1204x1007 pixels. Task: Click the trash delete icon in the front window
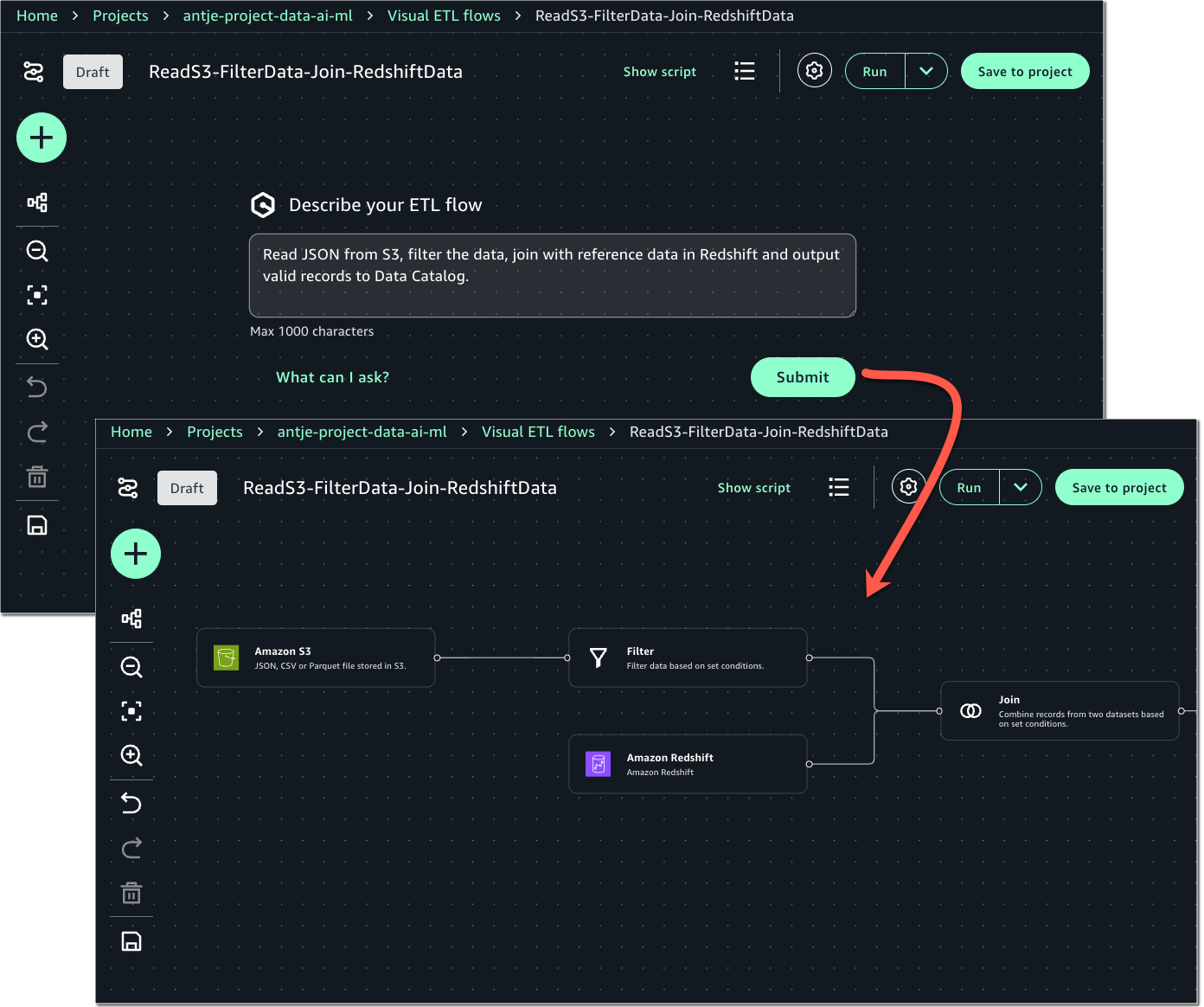(x=131, y=893)
